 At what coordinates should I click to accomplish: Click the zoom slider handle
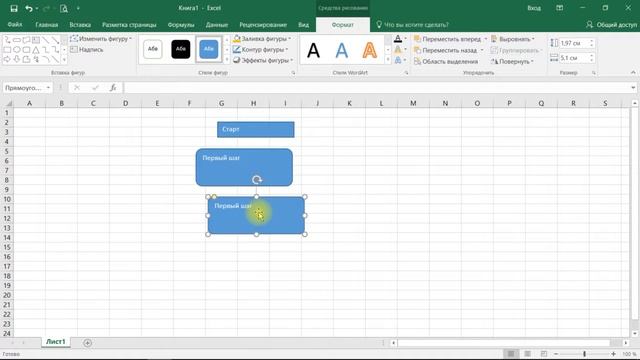coord(584,354)
